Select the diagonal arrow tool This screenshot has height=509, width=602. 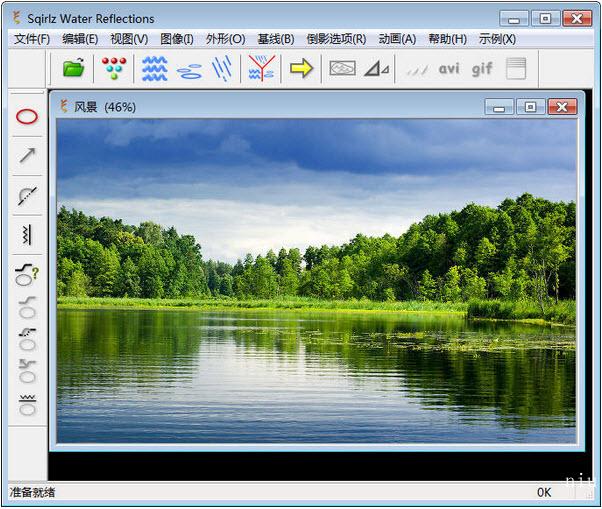pos(27,155)
